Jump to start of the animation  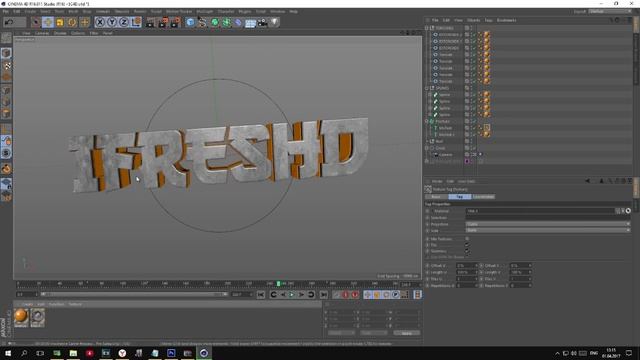pos(261,294)
